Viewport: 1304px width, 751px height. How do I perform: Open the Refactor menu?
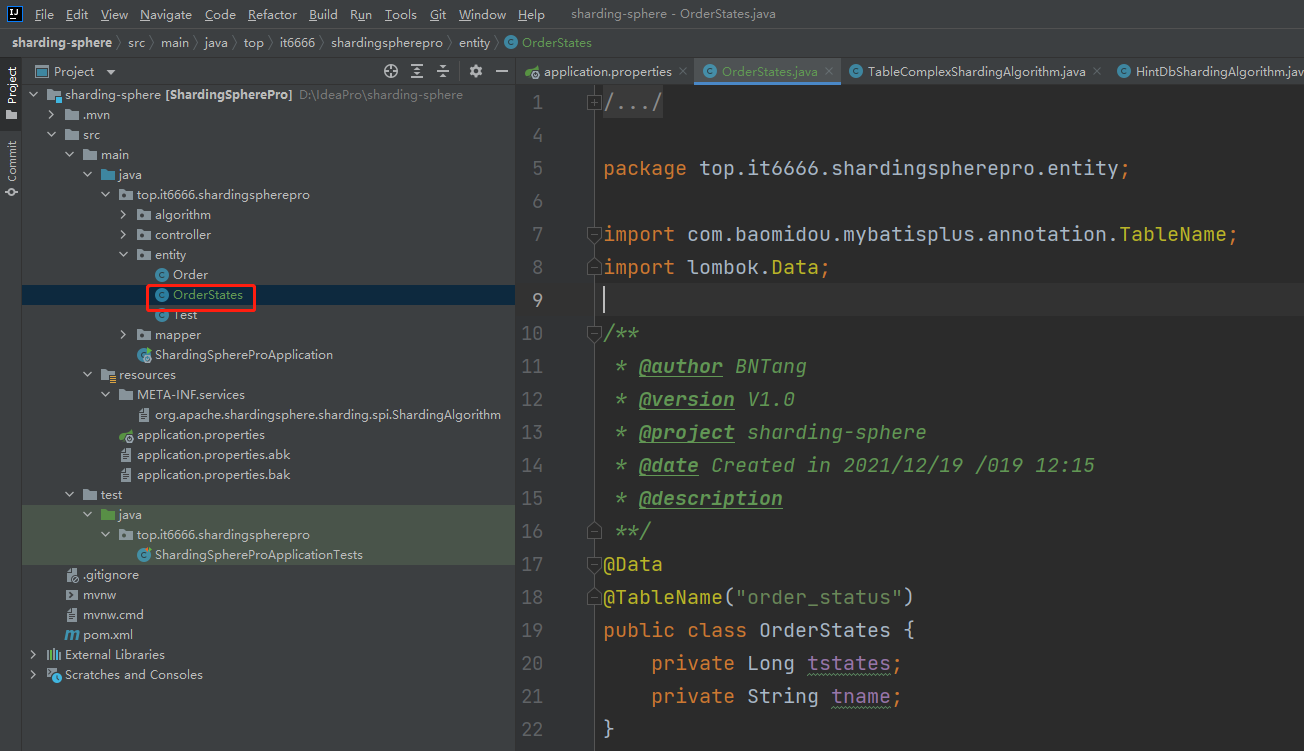(272, 14)
